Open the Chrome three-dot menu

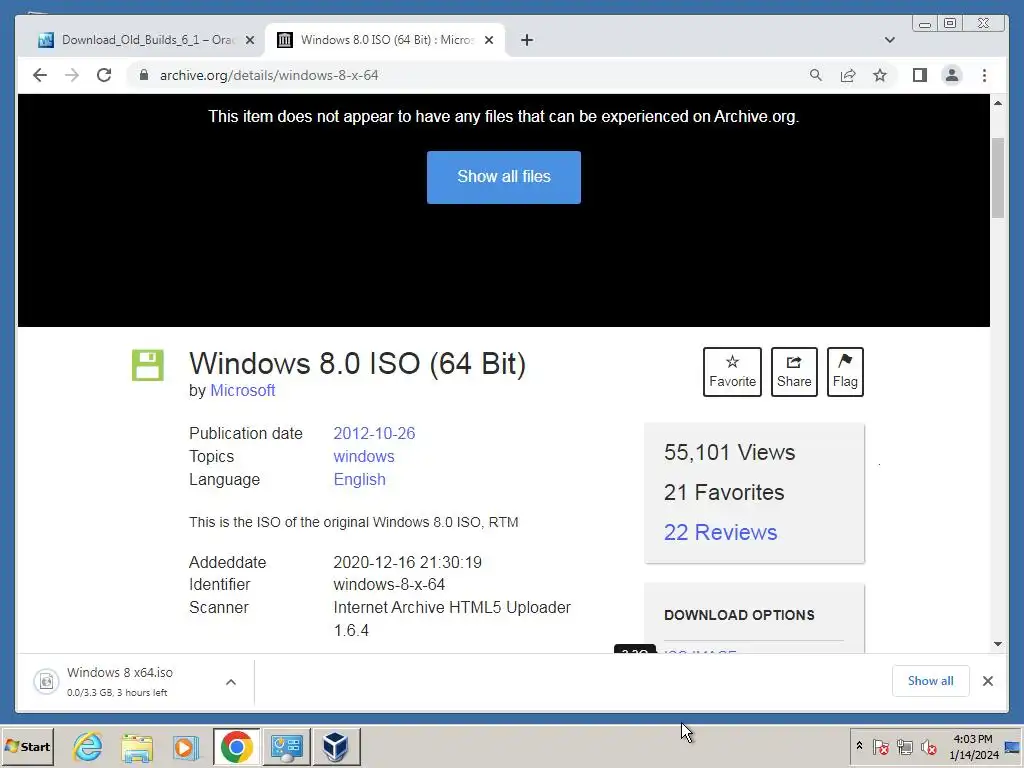point(984,75)
